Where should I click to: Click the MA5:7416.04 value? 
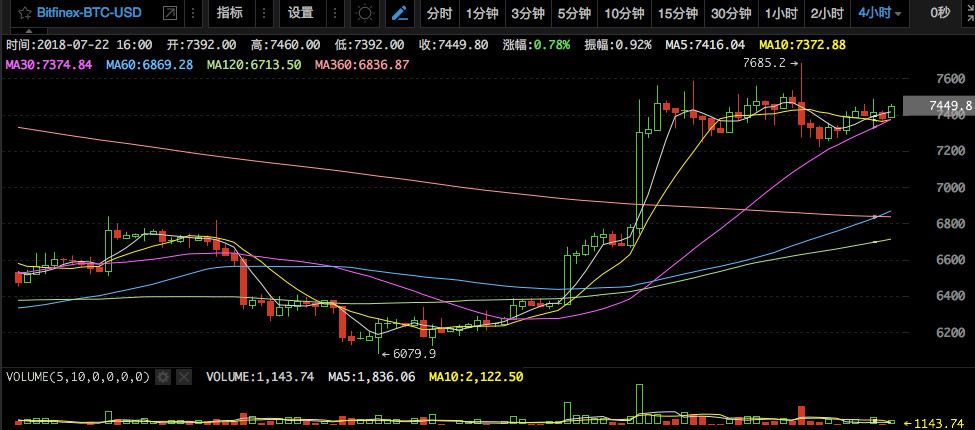[x=705, y=45]
